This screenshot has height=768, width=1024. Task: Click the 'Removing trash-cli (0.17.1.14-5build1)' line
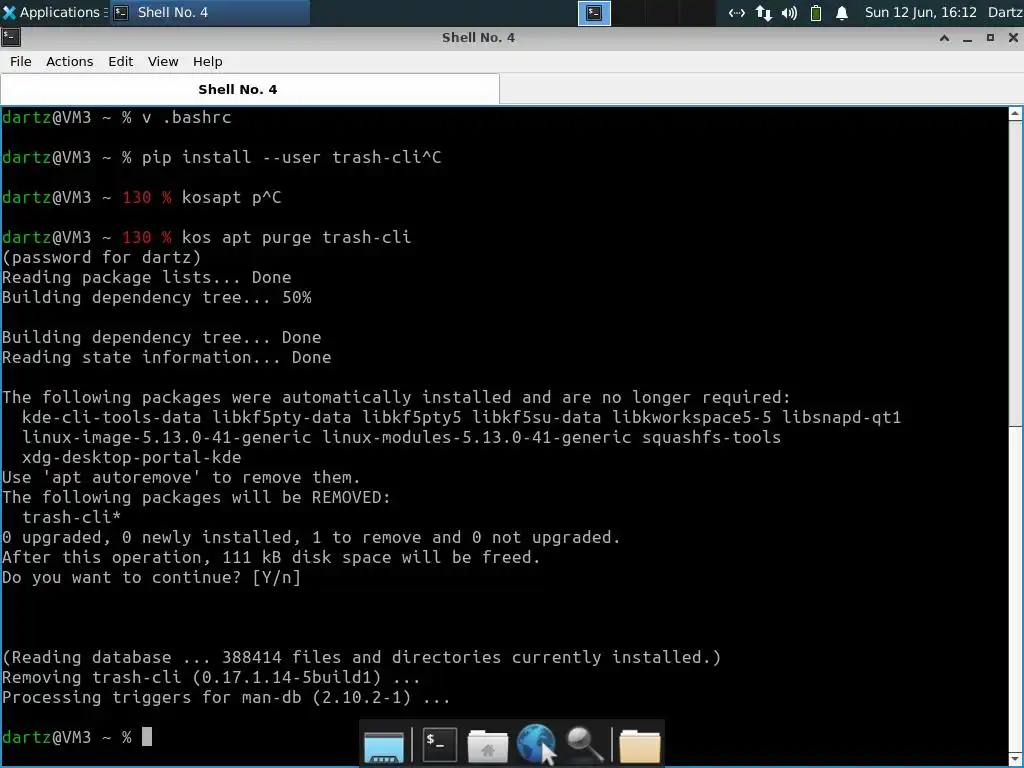[x=211, y=677]
